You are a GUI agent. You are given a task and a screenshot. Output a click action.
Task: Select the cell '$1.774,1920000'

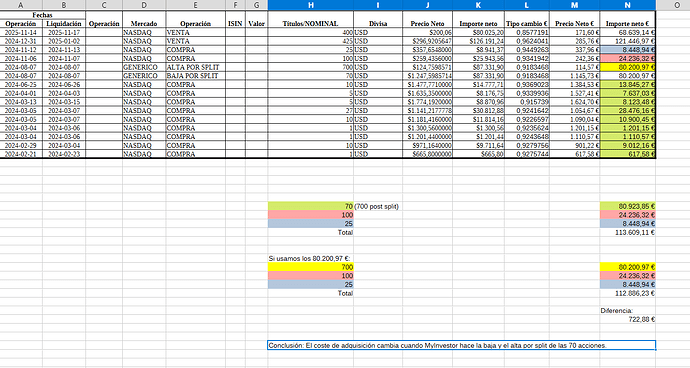coord(427,102)
